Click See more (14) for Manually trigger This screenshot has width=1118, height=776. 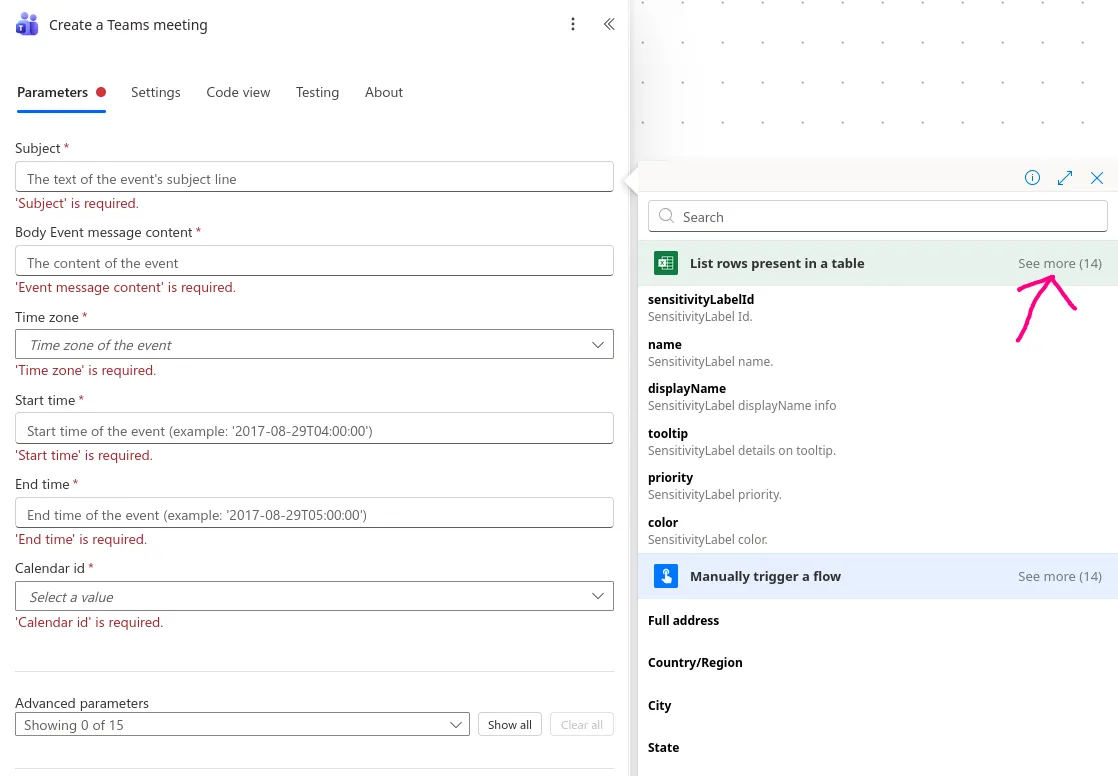click(1060, 576)
